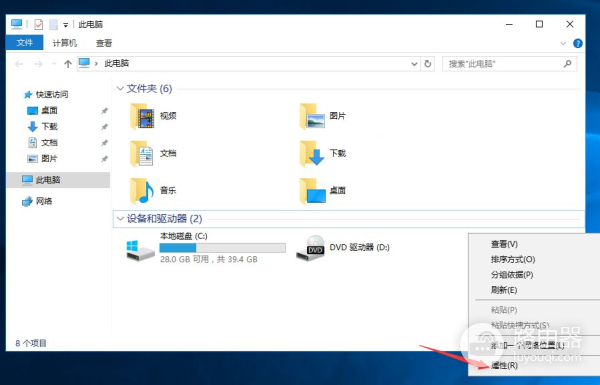This screenshot has height=385, width=600.
Task: Click the This PC icon in title bar
Action: 16,24
